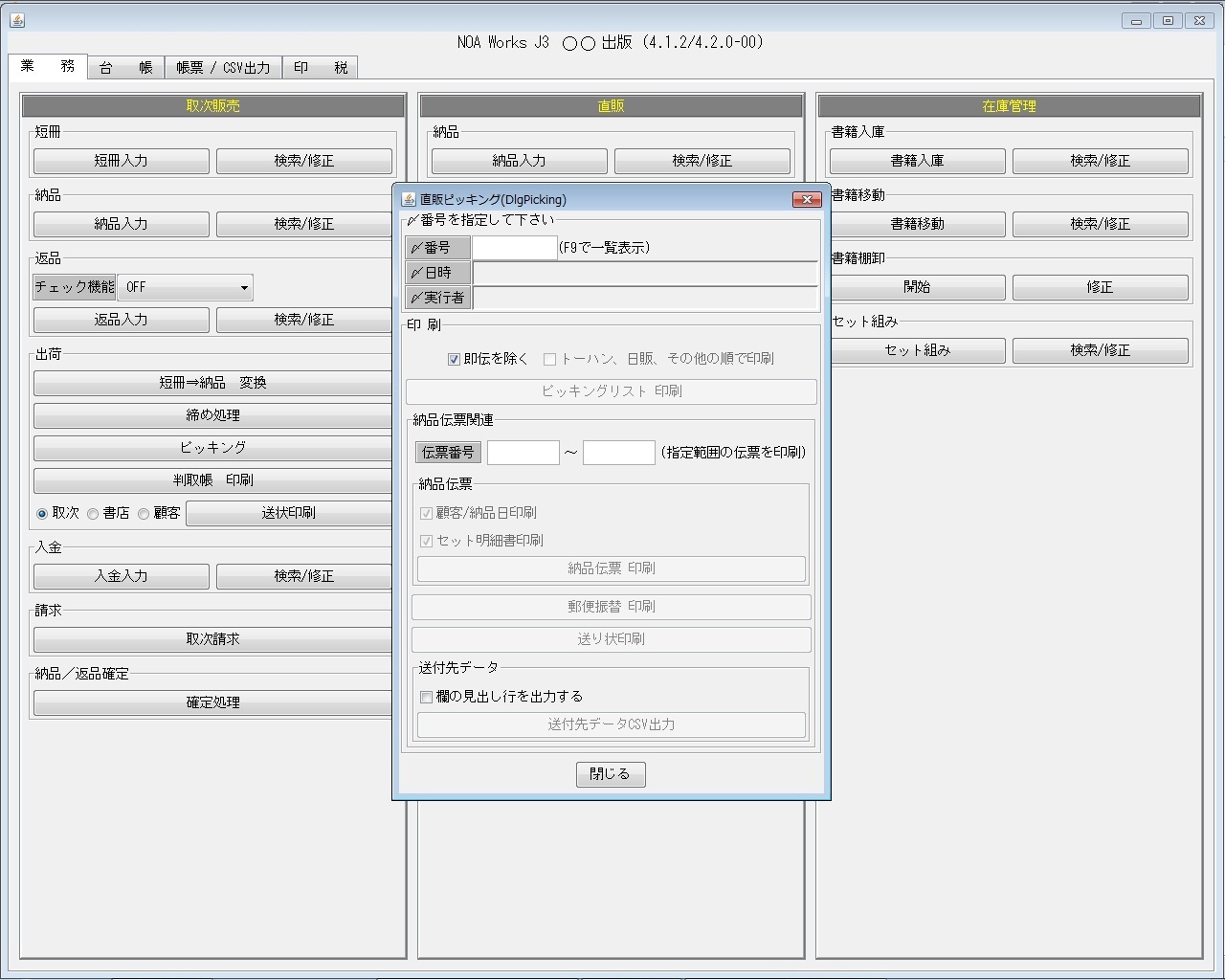
Task: Select the 顧客 radio button
Action: click(x=144, y=514)
